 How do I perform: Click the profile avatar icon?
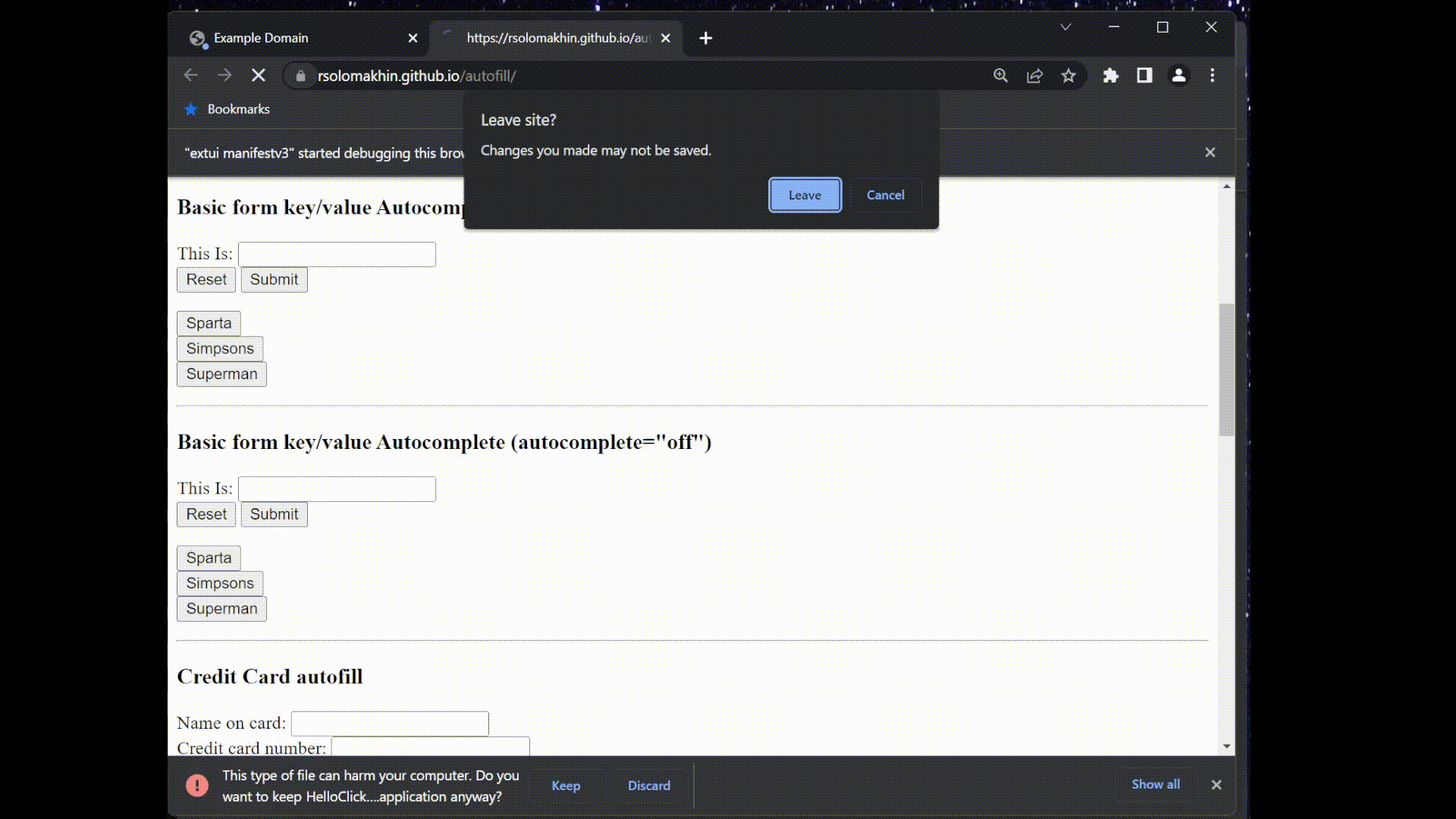[x=1178, y=76]
